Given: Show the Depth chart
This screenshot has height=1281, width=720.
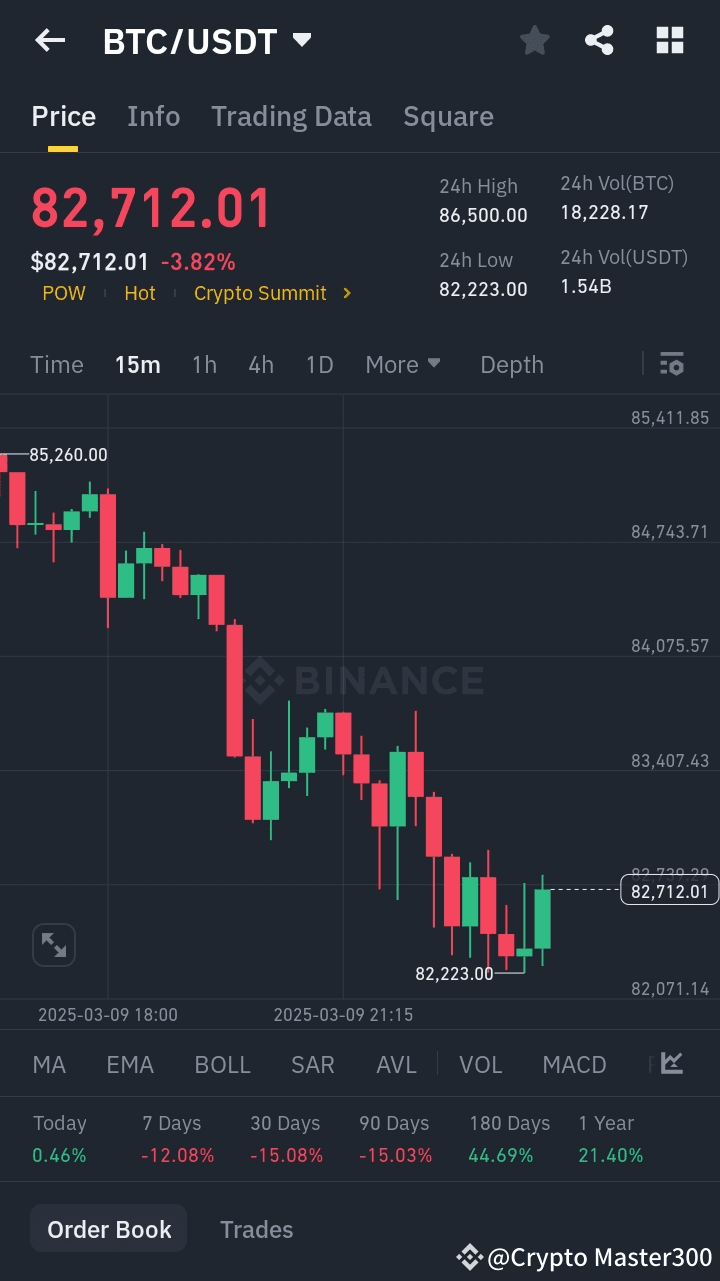Looking at the screenshot, I should click(512, 365).
